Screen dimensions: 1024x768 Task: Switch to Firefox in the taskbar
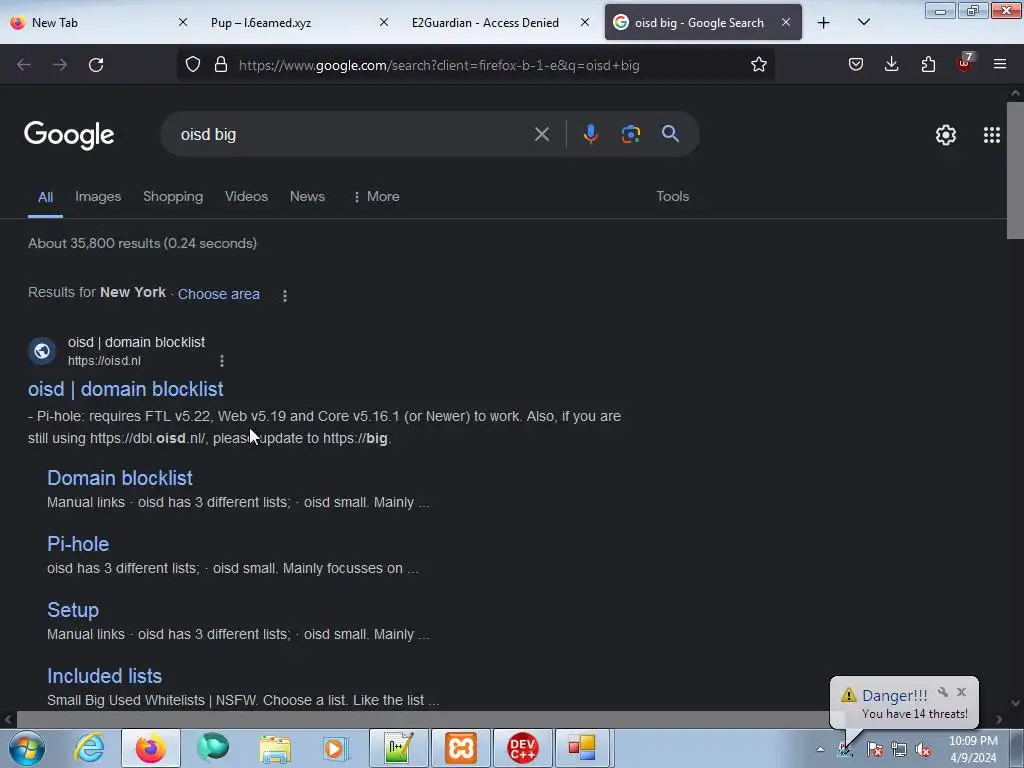click(151, 748)
